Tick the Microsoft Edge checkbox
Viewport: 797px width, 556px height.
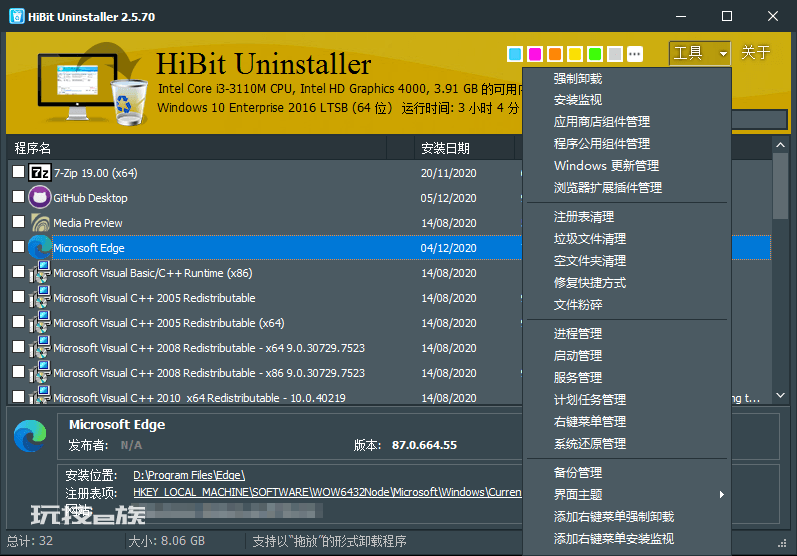(18, 246)
